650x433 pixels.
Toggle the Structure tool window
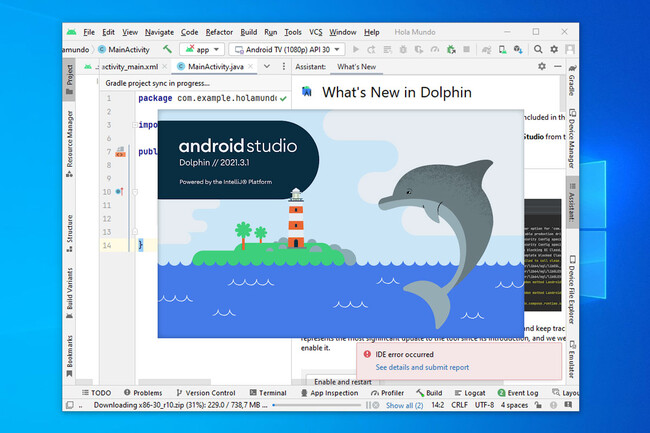[69, 233]
